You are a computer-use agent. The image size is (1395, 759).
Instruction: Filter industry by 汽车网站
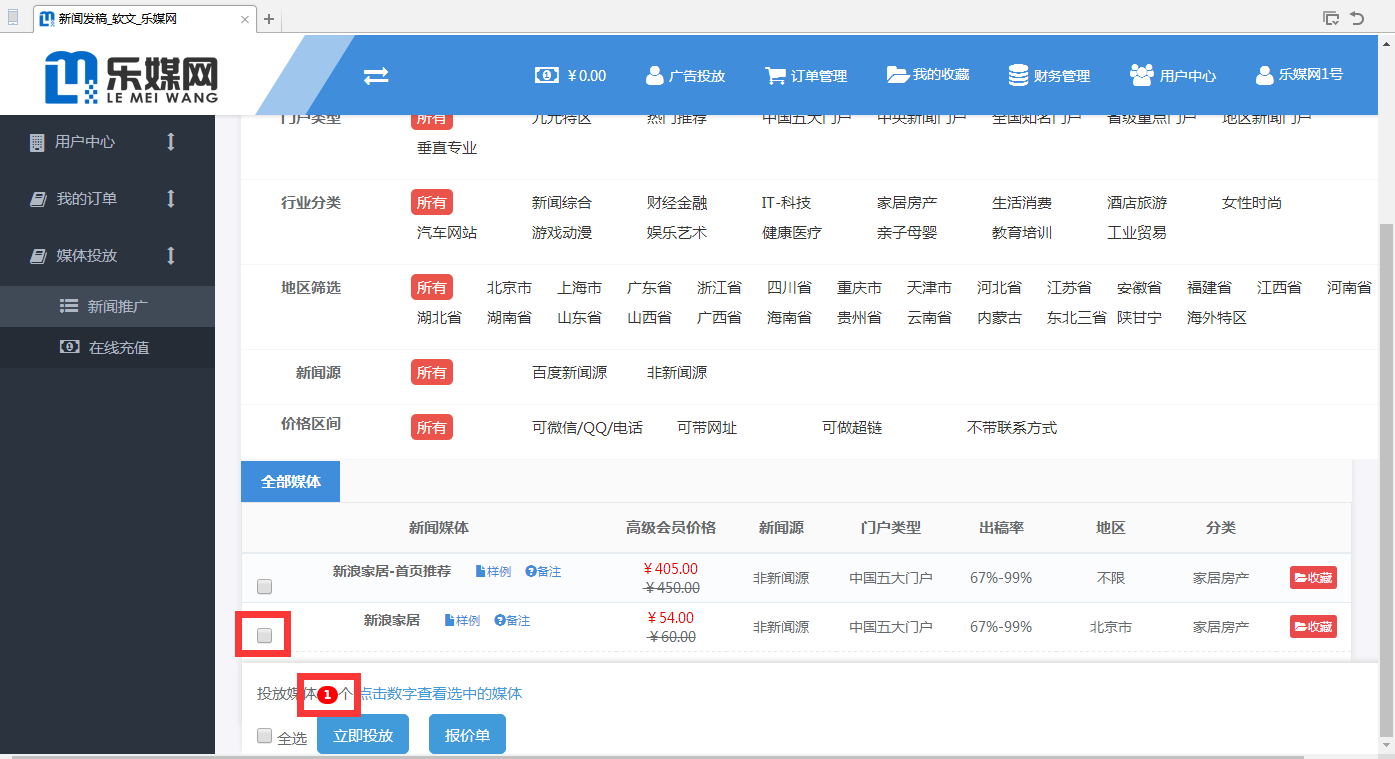(447, 233)
